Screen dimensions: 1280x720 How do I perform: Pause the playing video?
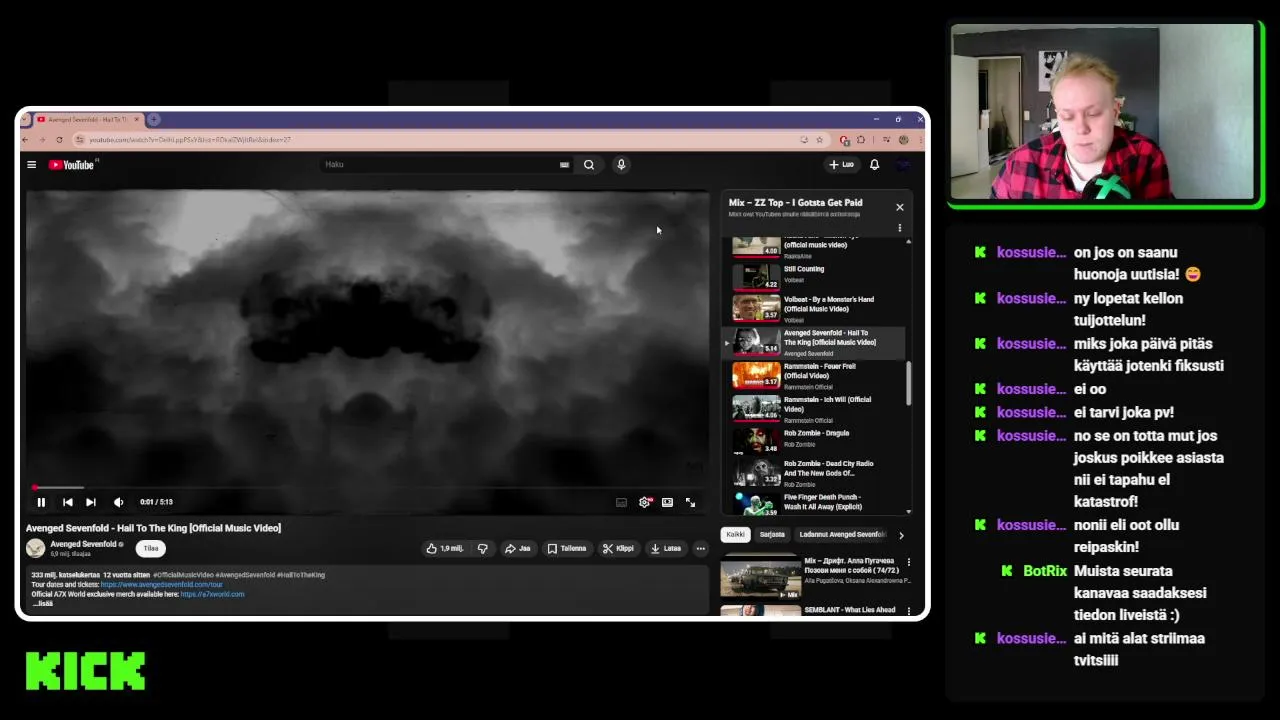(41, 502)
